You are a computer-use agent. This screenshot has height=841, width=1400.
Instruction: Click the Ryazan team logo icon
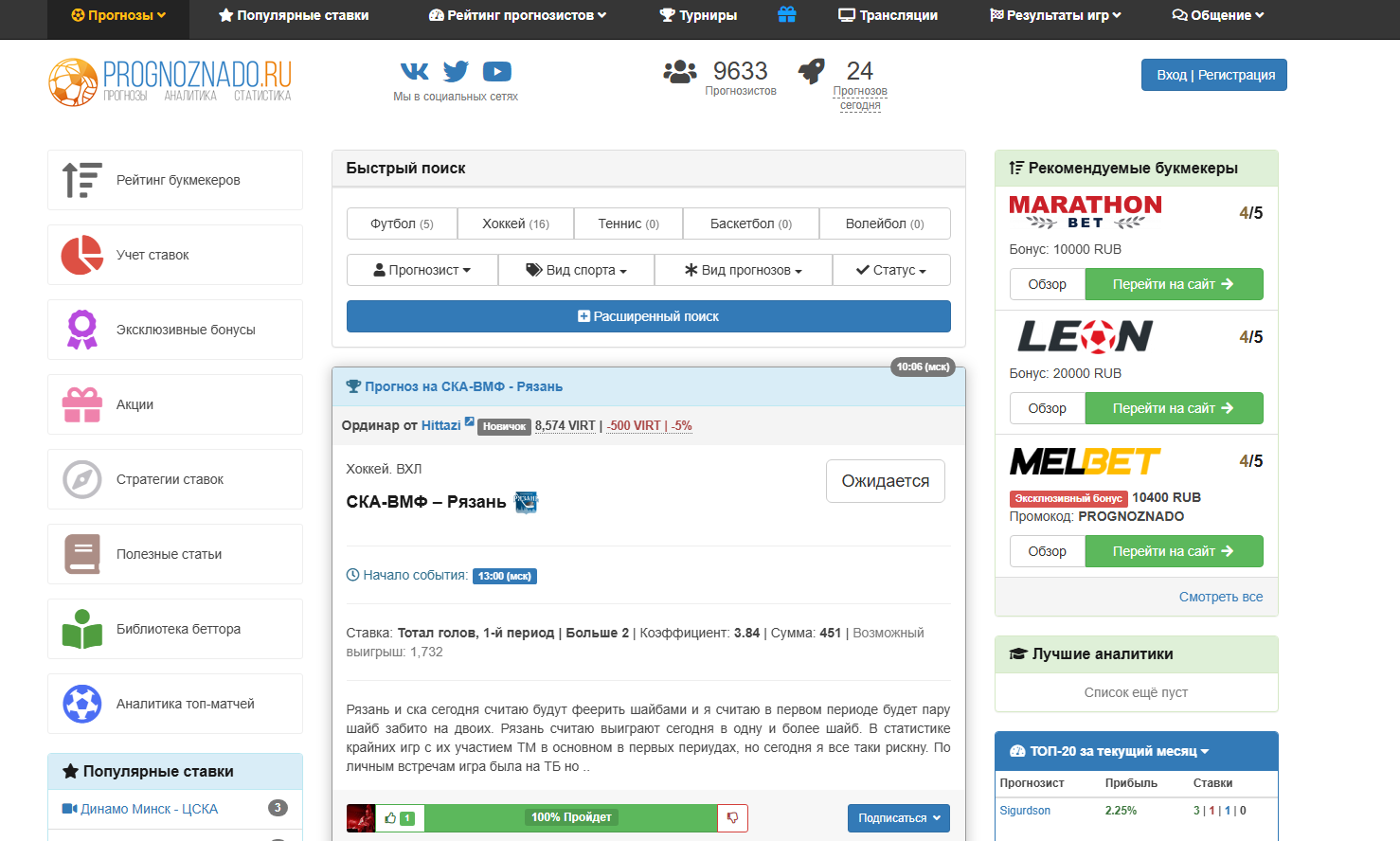coord(526,502)
